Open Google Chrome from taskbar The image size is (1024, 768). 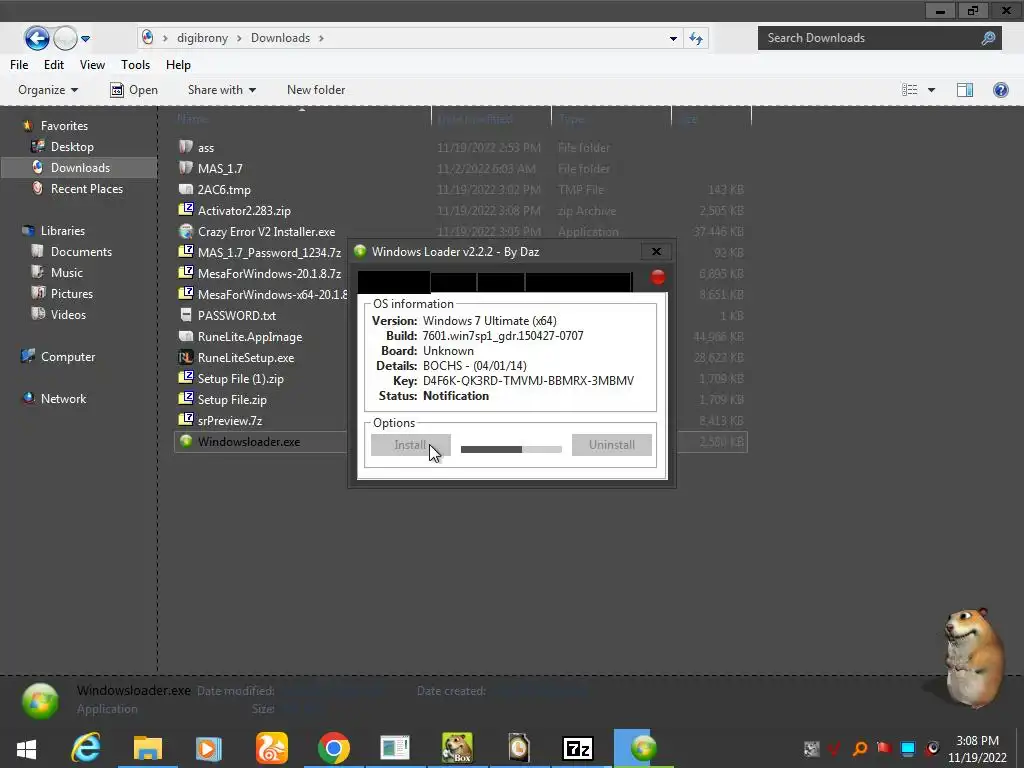334,748
